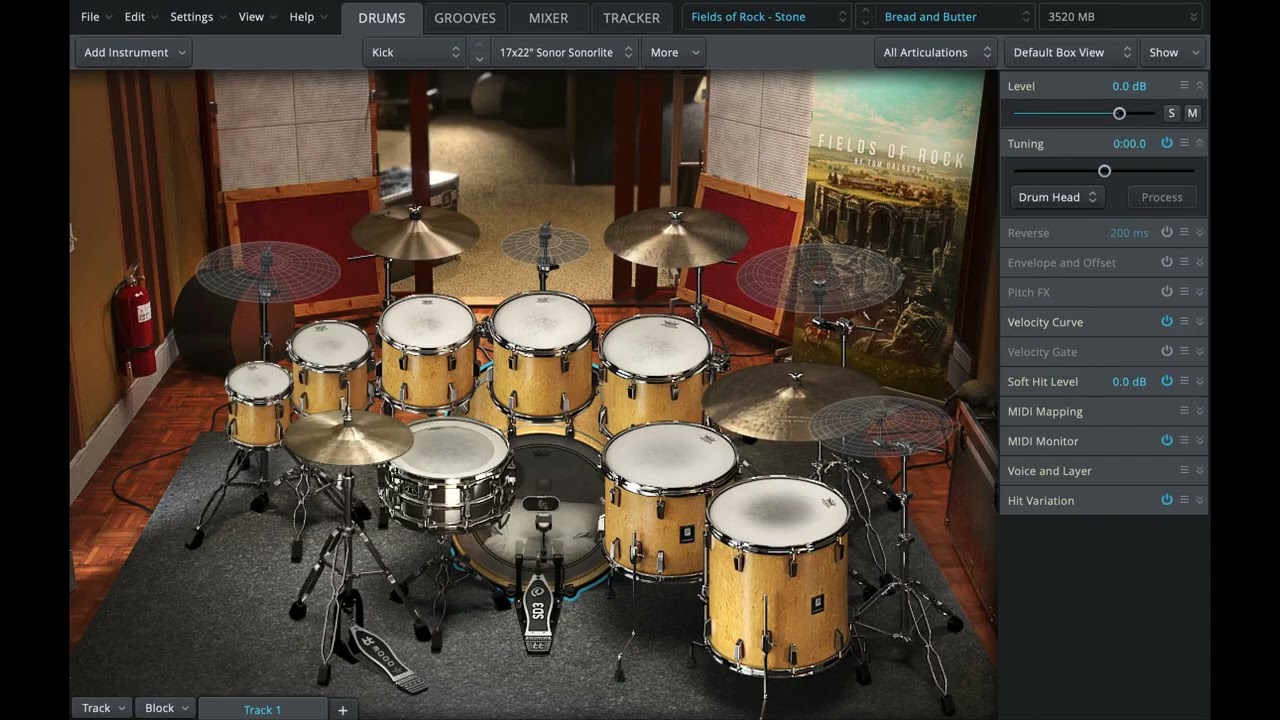This screenshot has width=1280, height=720.
Task: Enable the Reverse power toggle
Action: 1166,232
